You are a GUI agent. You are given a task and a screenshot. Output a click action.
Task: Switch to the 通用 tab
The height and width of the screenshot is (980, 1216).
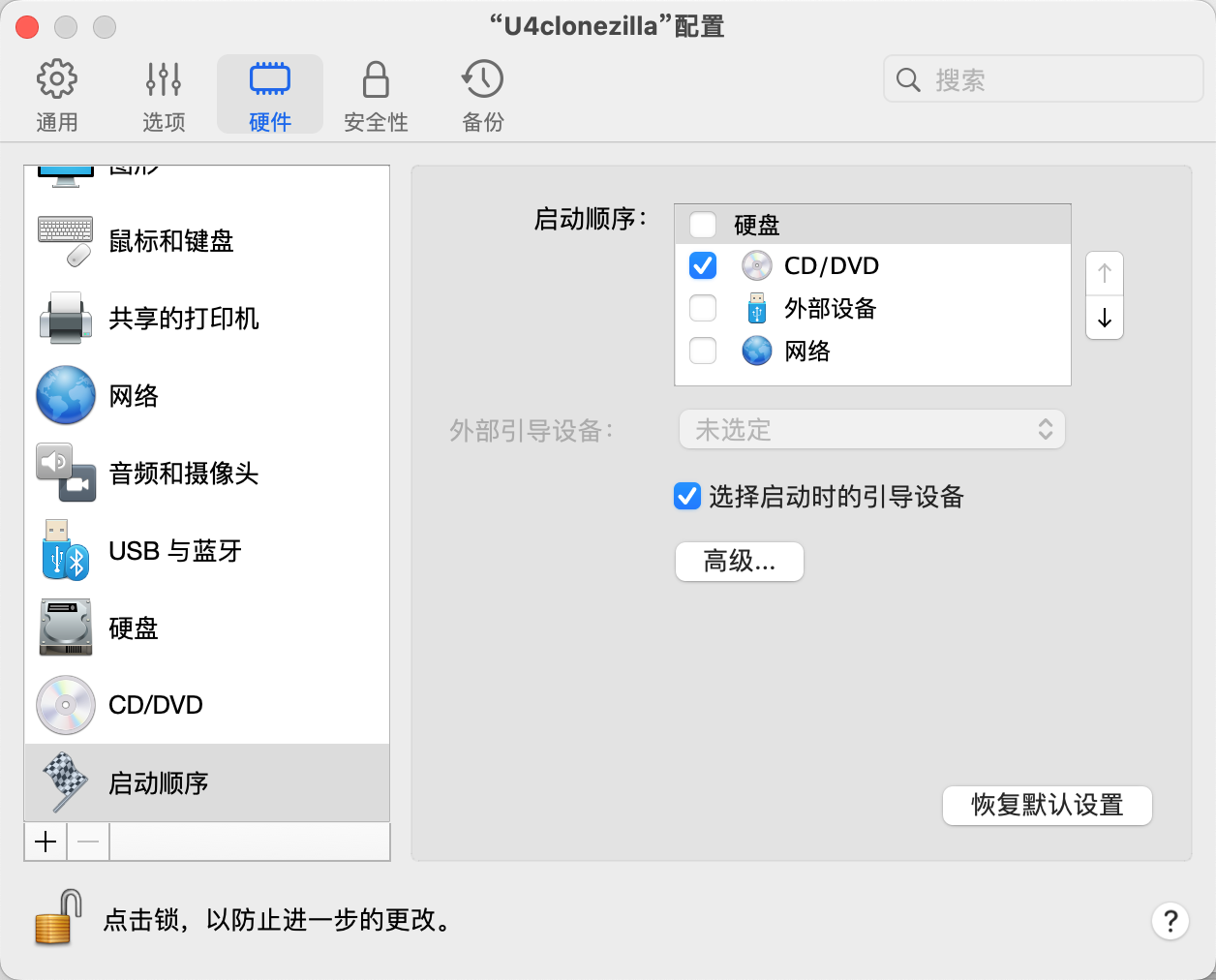point(57,95)
